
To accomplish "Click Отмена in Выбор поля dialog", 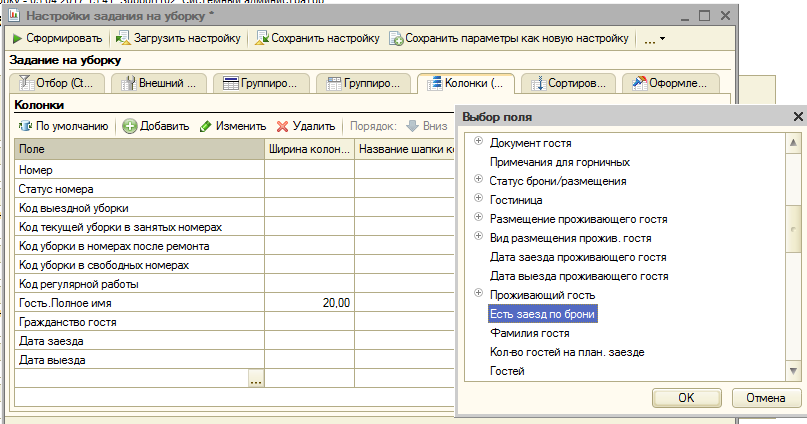I will tap(766, 398).
